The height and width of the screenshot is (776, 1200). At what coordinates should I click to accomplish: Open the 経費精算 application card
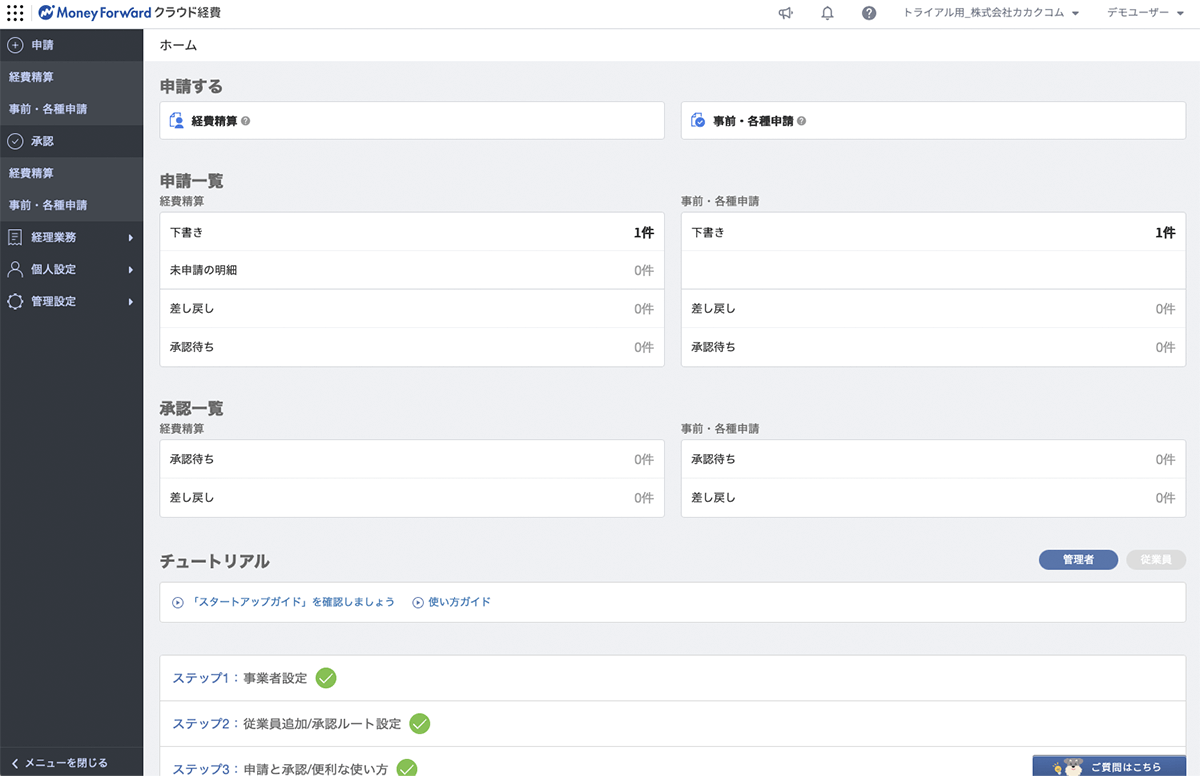(x=412, y=121)
